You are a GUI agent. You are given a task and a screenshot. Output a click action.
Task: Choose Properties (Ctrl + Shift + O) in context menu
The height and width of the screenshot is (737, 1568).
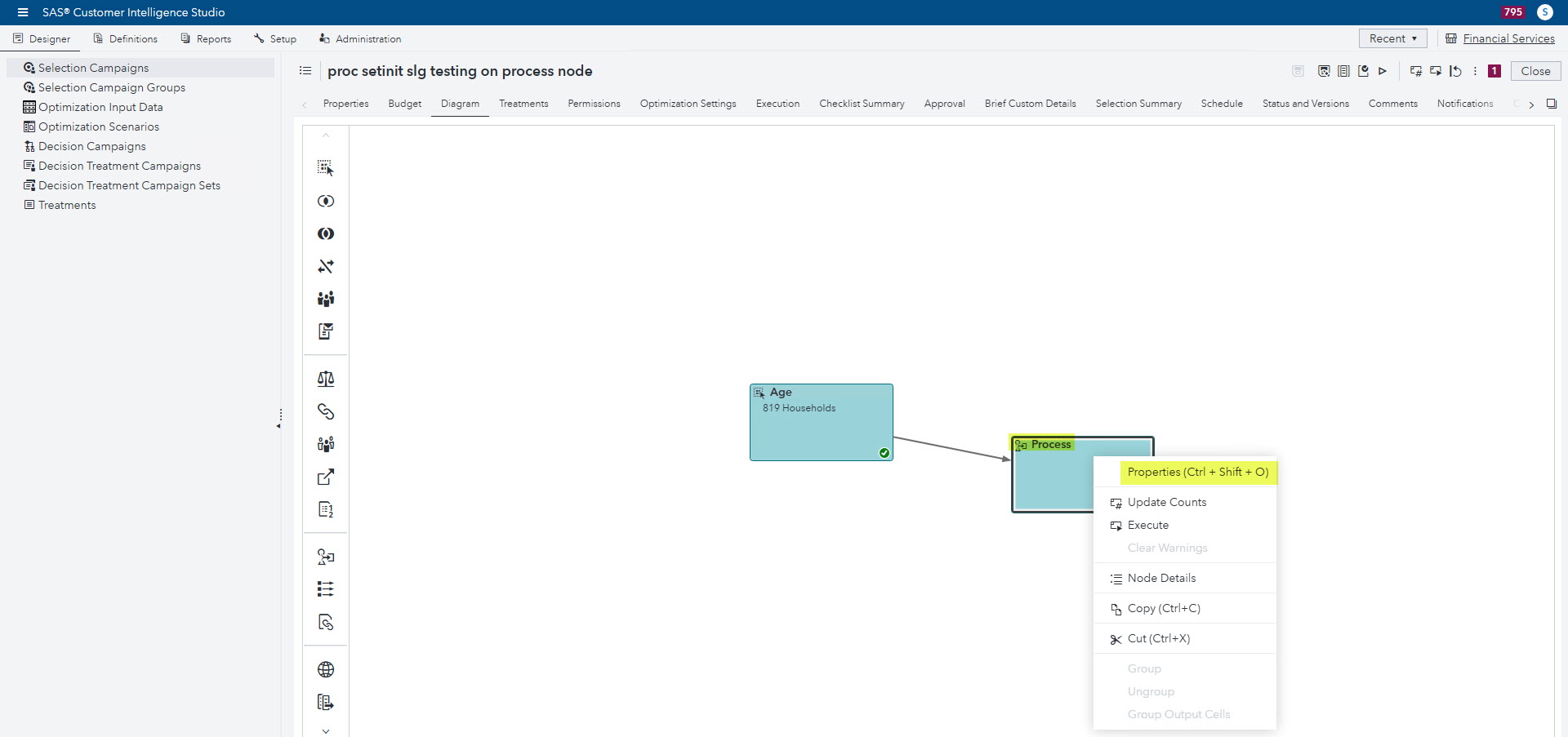click(1197, 472)
